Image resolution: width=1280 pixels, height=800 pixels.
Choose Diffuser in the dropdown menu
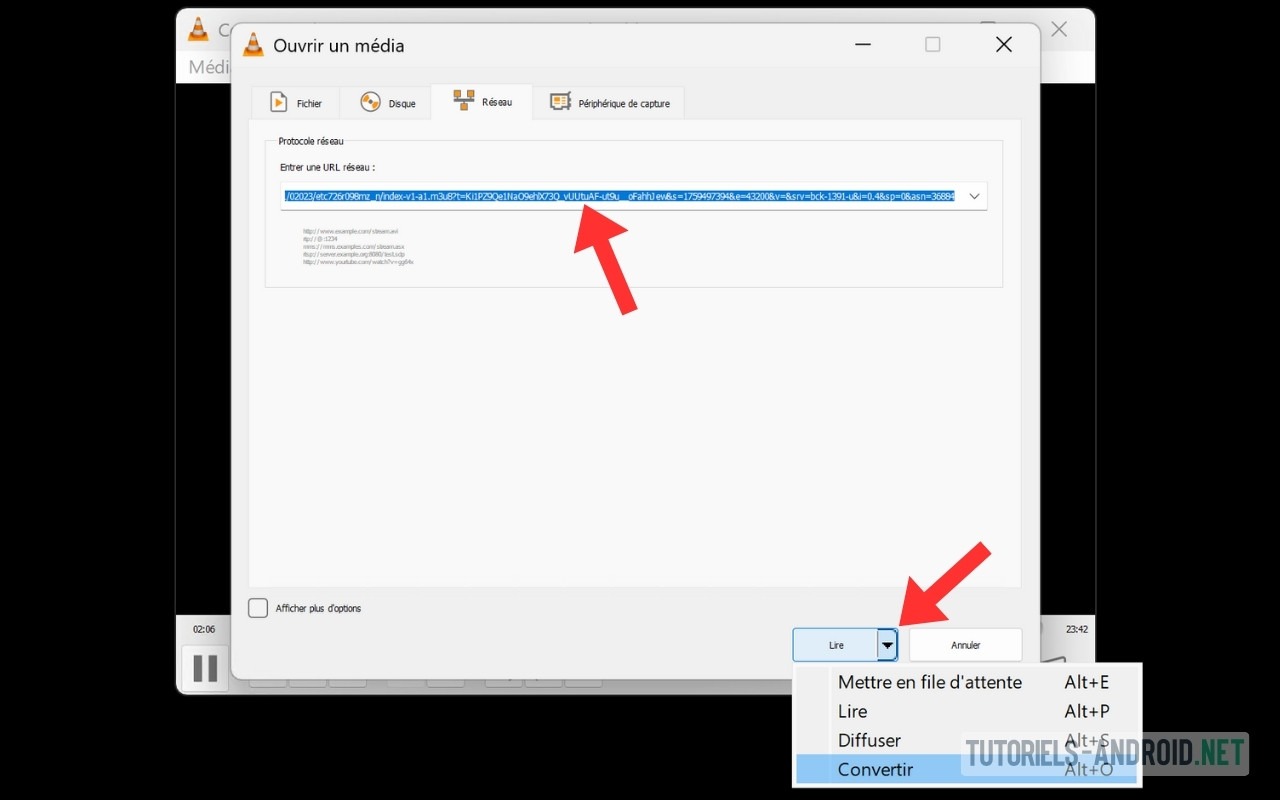(x=967, y=740)
